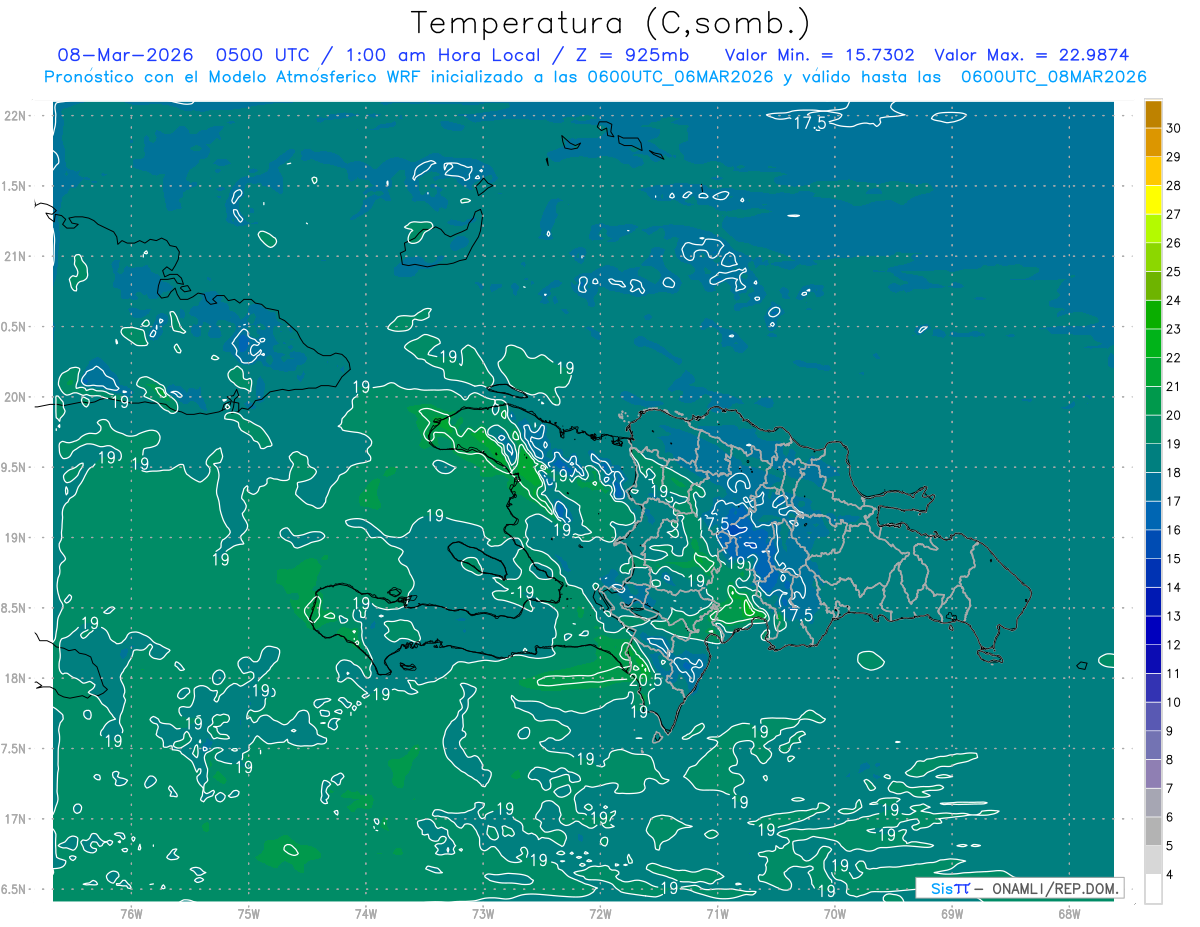This screenshot has height=927, width=1200.
Task: Click 'Valor Max. = 22.9874' value
Action: click(1031, 55)
